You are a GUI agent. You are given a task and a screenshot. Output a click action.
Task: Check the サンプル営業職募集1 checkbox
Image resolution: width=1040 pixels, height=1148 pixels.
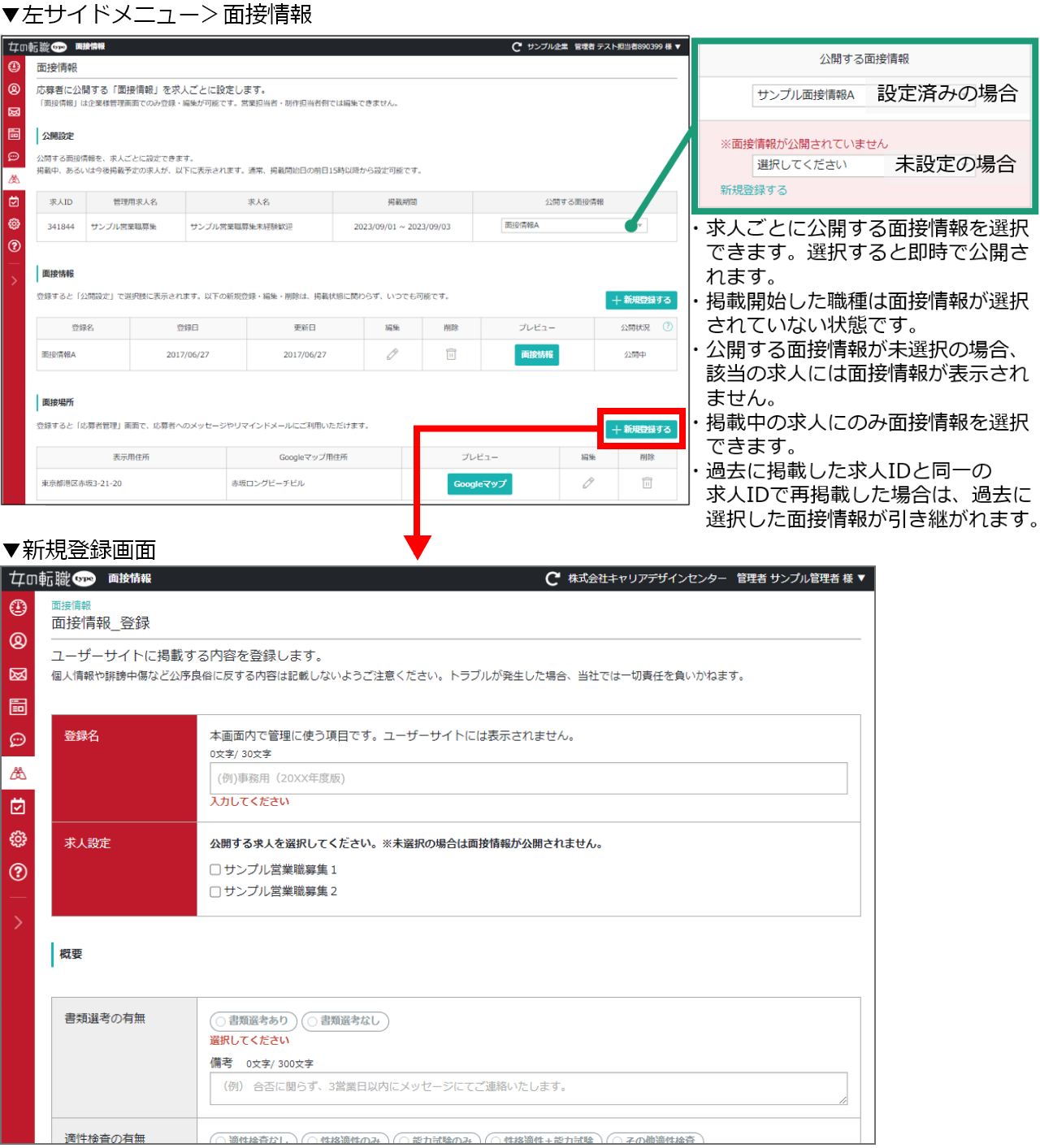pos(214,869)
